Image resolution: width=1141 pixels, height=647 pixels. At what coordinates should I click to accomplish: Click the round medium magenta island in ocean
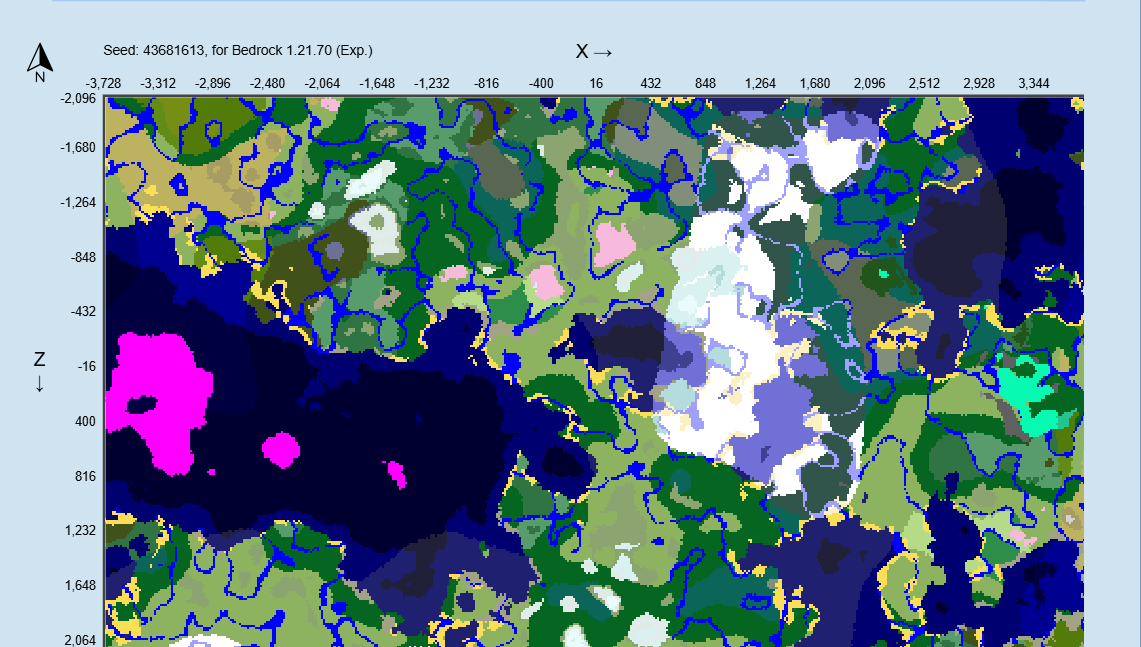(x=281, y=450)
